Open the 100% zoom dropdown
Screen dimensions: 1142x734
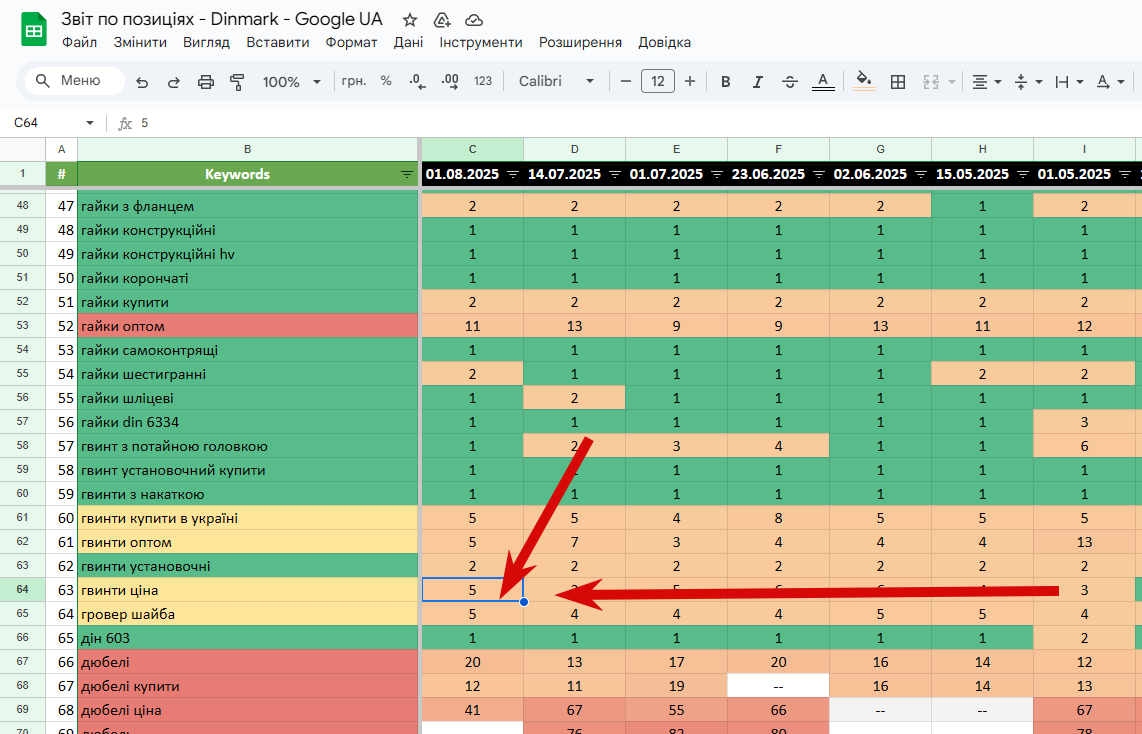point(291,82)
